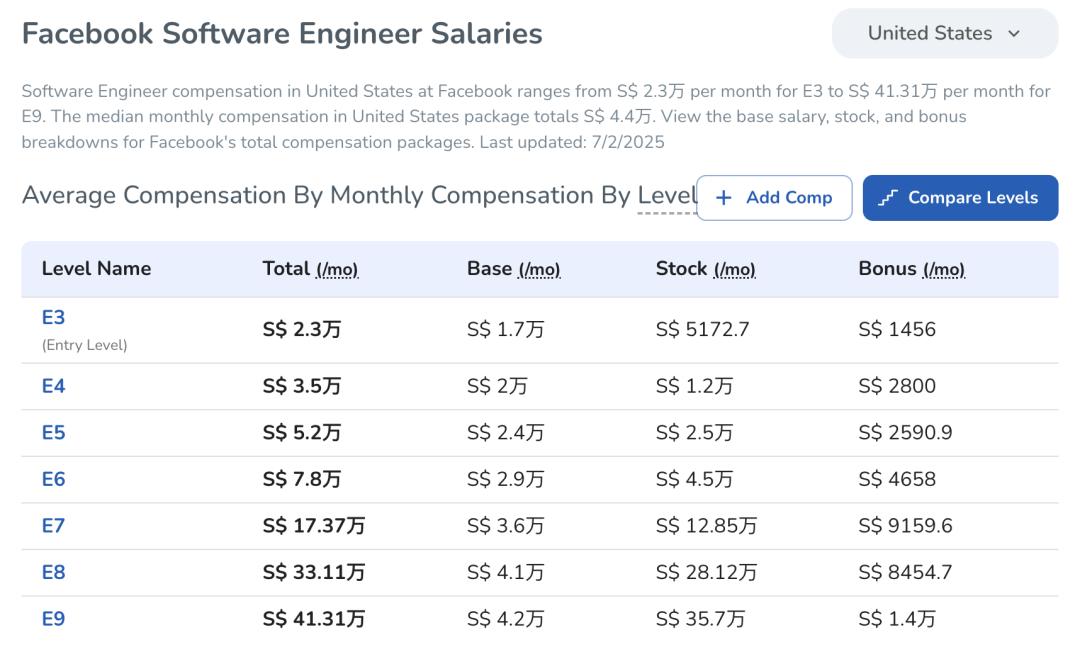The image size is (1080, 647).
Task: Click the Add Comp button
Action: [x=774, y=198]
